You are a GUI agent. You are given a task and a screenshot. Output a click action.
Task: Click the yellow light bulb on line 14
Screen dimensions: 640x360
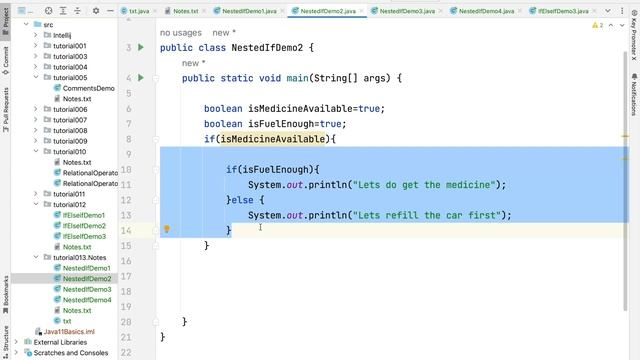click(167, 229)
